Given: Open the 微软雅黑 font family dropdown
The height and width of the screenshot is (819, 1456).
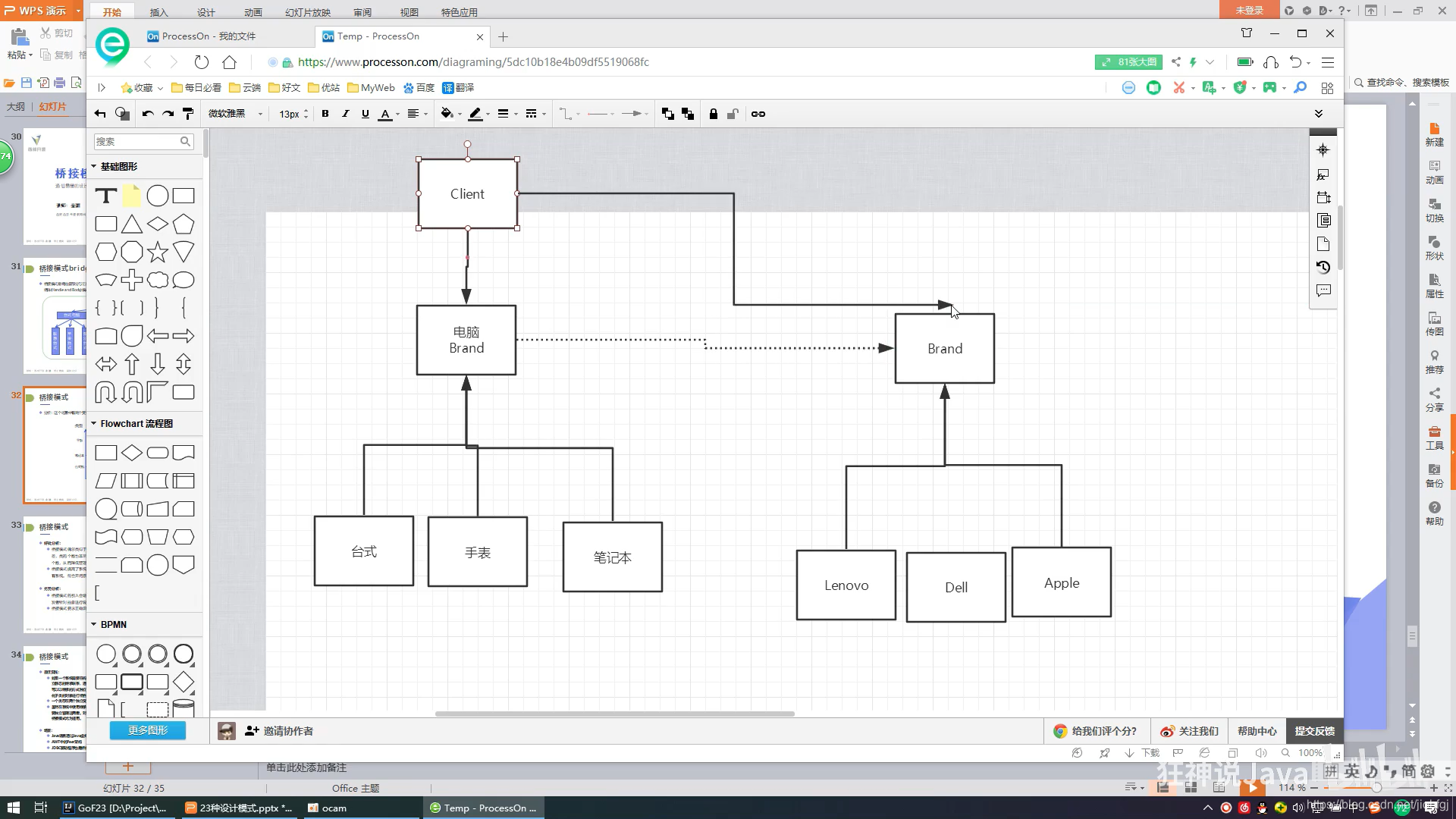Looking at the screenshot, I should coord(235,114).
